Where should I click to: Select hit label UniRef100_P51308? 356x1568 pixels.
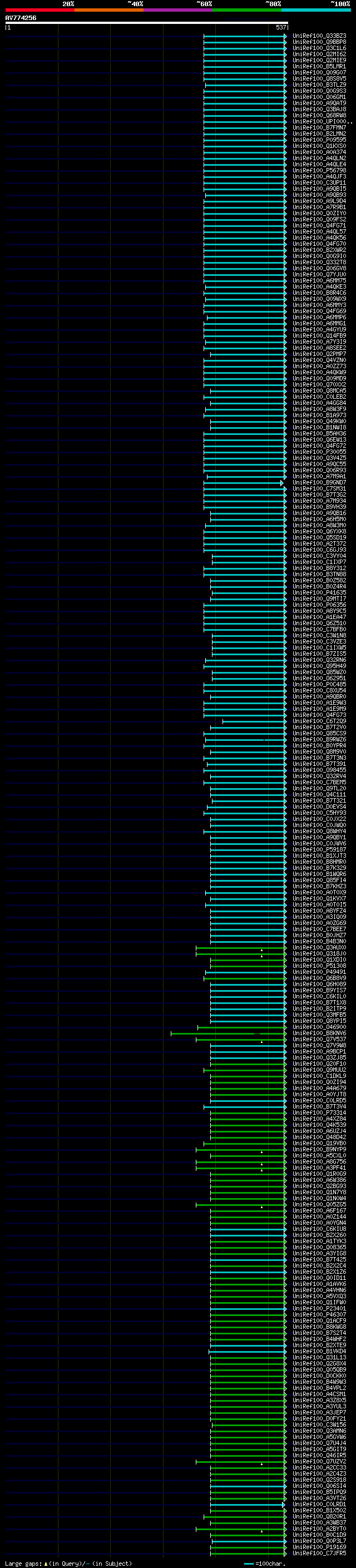(319, 966)
